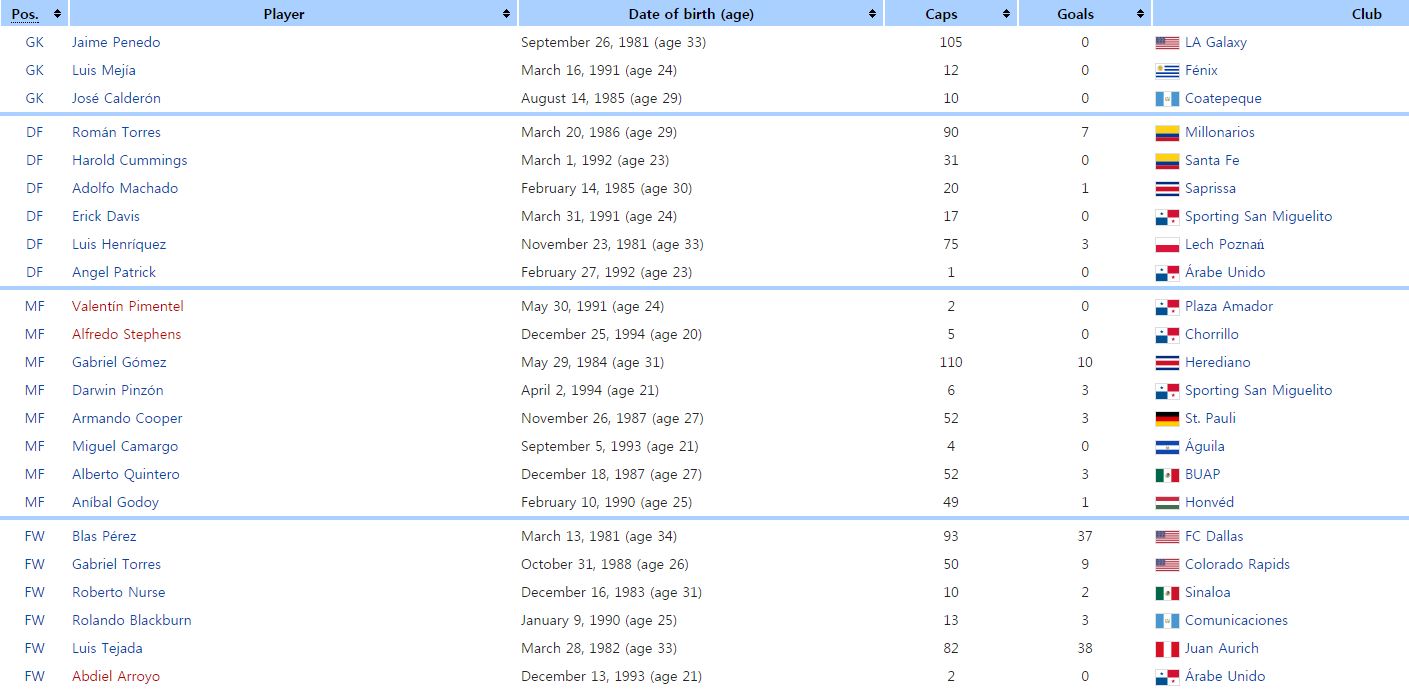
Task: Click the Costa Rica flag icon beside Saprissa
Action: pos(1167,189)
